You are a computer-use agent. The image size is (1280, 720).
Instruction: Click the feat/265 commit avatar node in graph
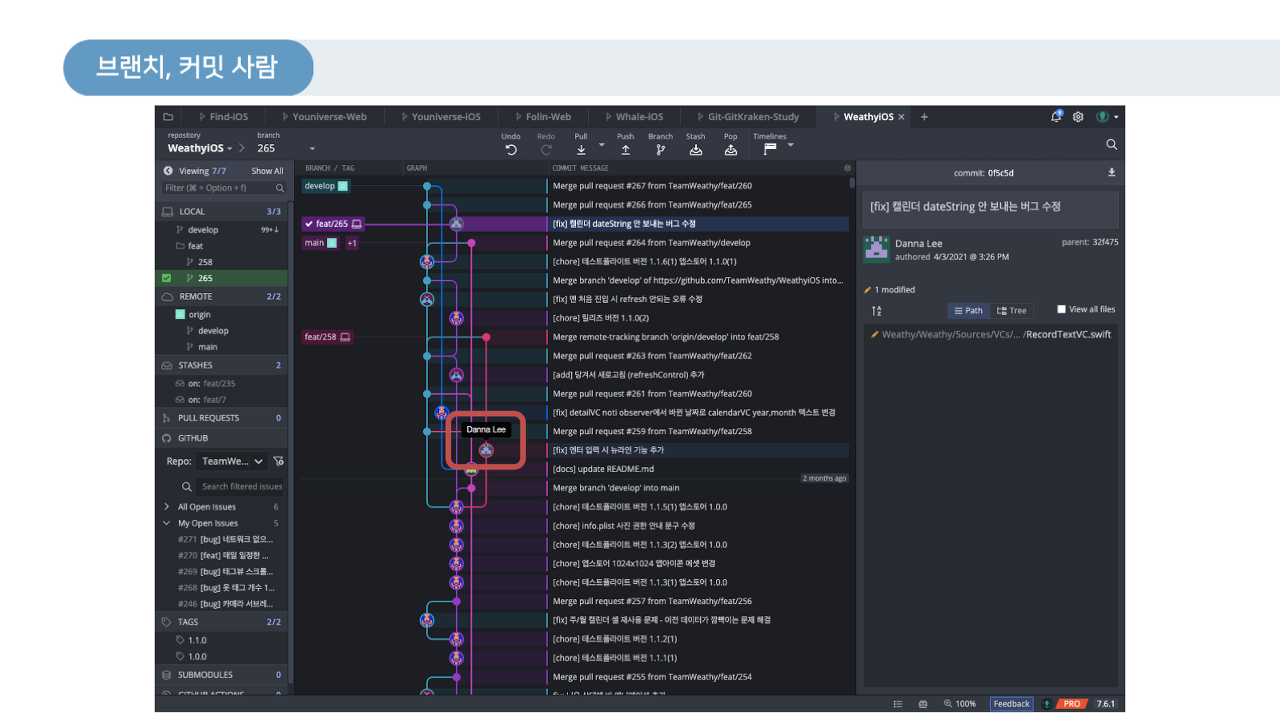(456, 224)
